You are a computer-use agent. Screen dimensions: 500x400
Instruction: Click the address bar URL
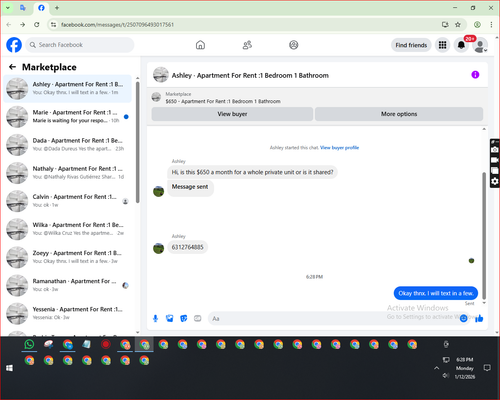pyautogui.click(x=117, y=24)
